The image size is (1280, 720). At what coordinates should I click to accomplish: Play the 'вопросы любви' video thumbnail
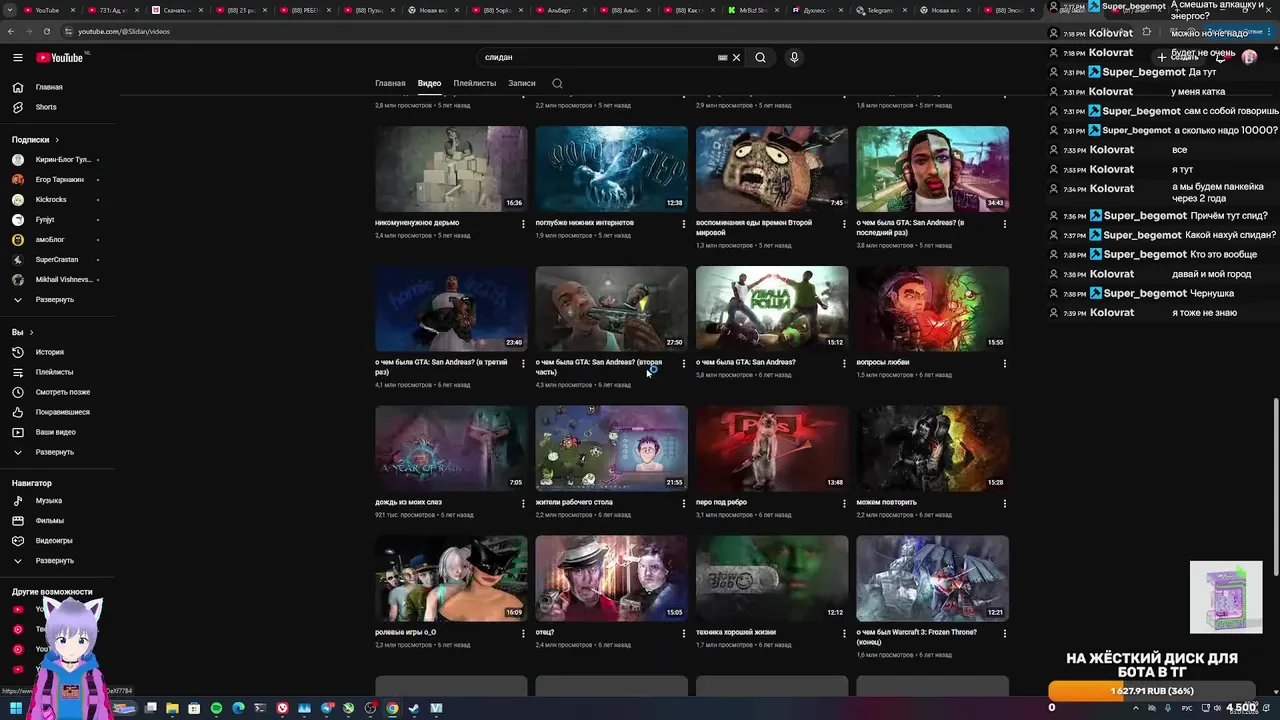932,309
